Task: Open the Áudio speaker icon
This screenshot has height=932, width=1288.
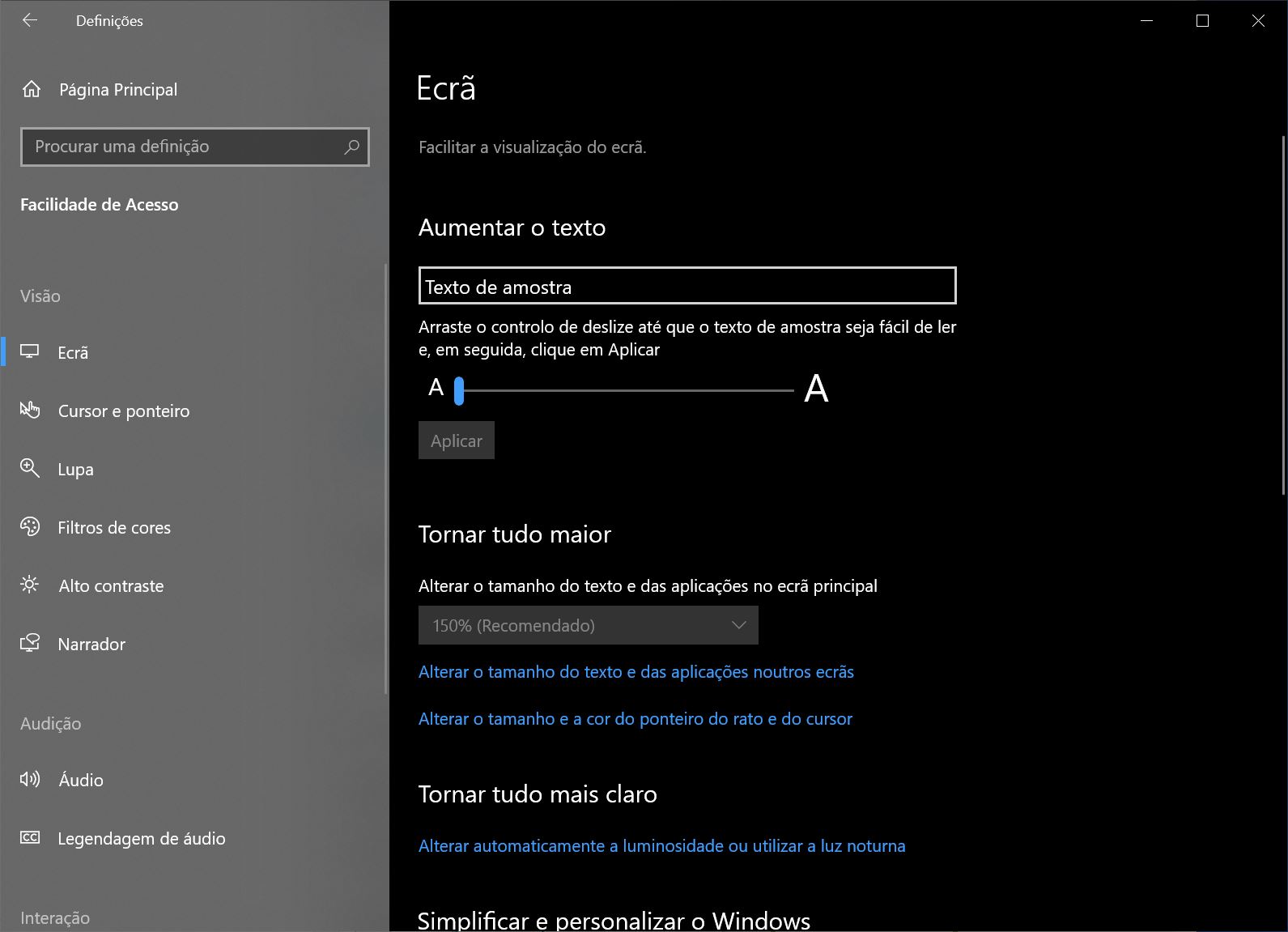Action: pyautogui.click(x=30, y=780)
